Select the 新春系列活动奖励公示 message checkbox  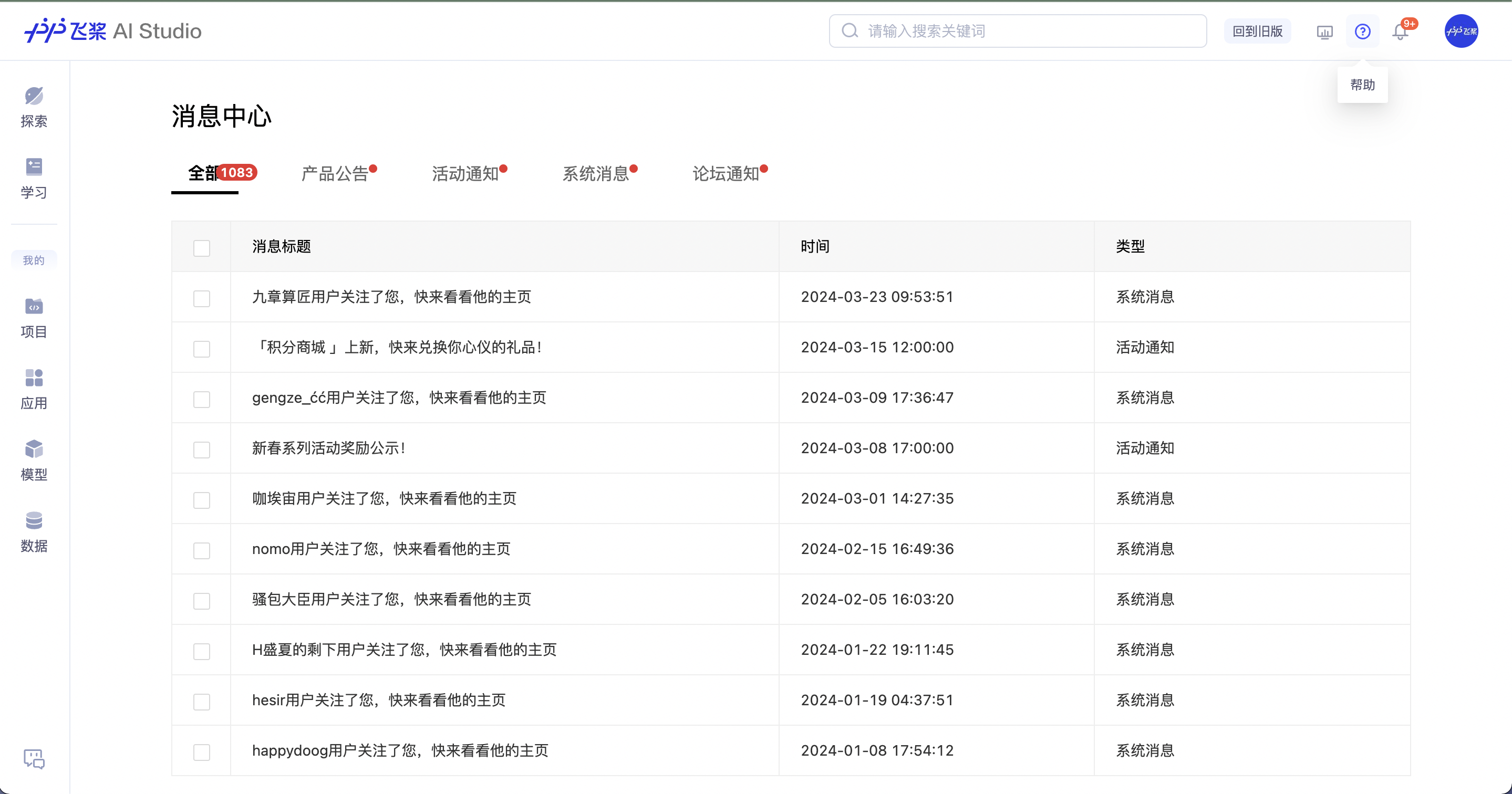[201, 450]
